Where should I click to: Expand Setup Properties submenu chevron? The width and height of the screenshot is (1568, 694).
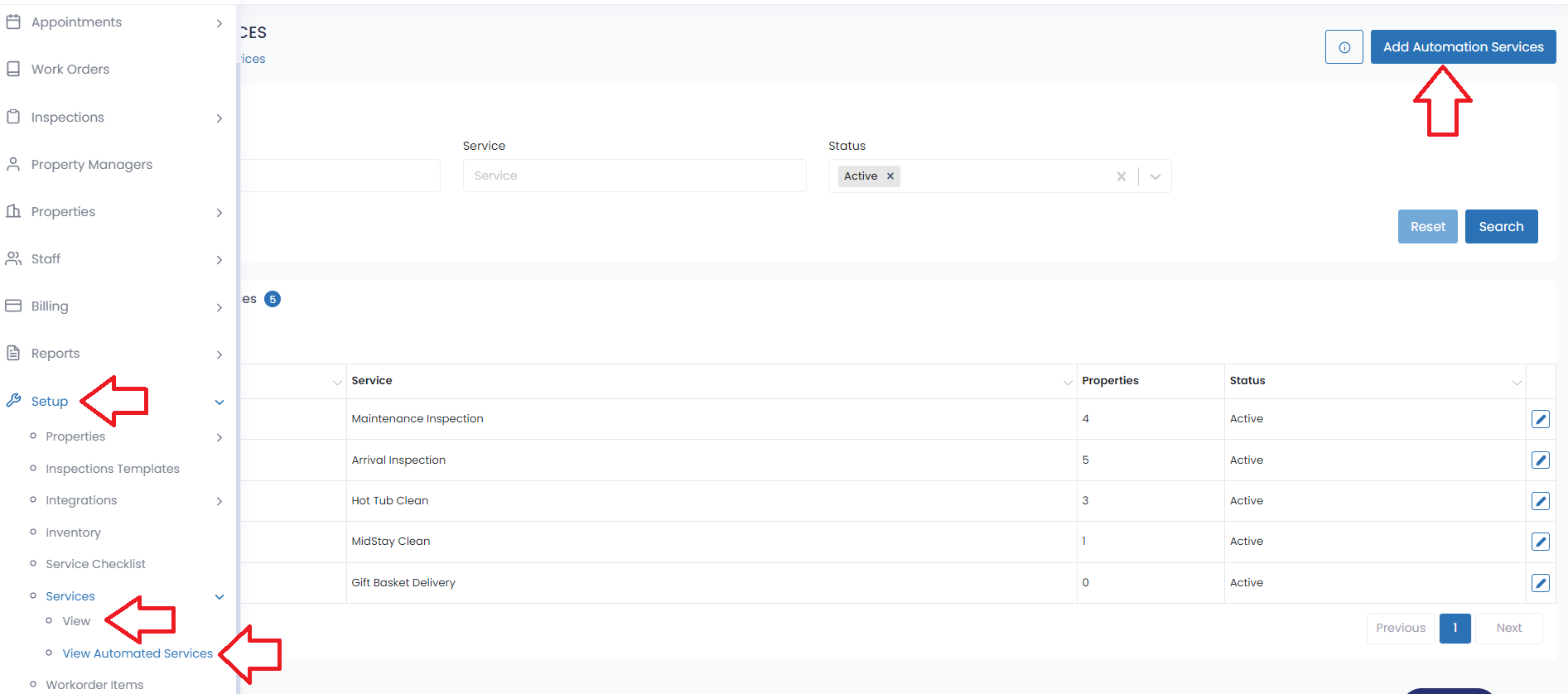(220, 437)
